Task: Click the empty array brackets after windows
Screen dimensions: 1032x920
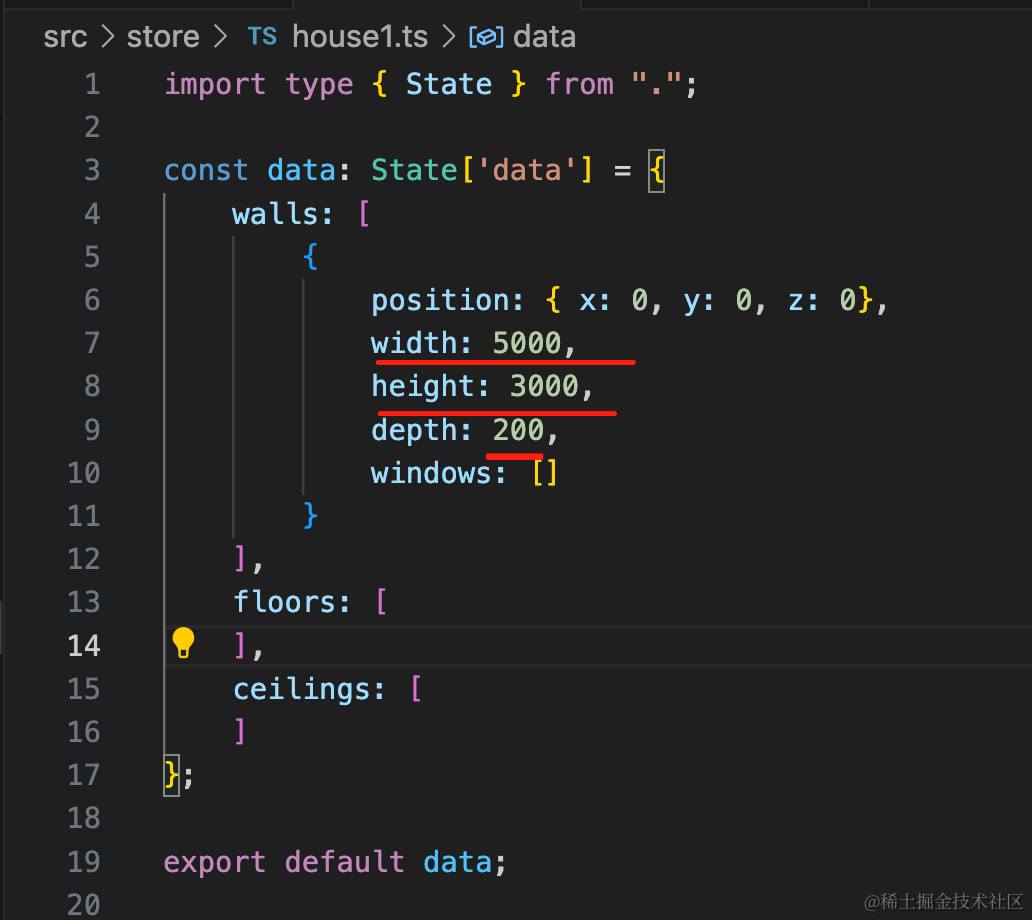Action: click(x=545, y=473)
